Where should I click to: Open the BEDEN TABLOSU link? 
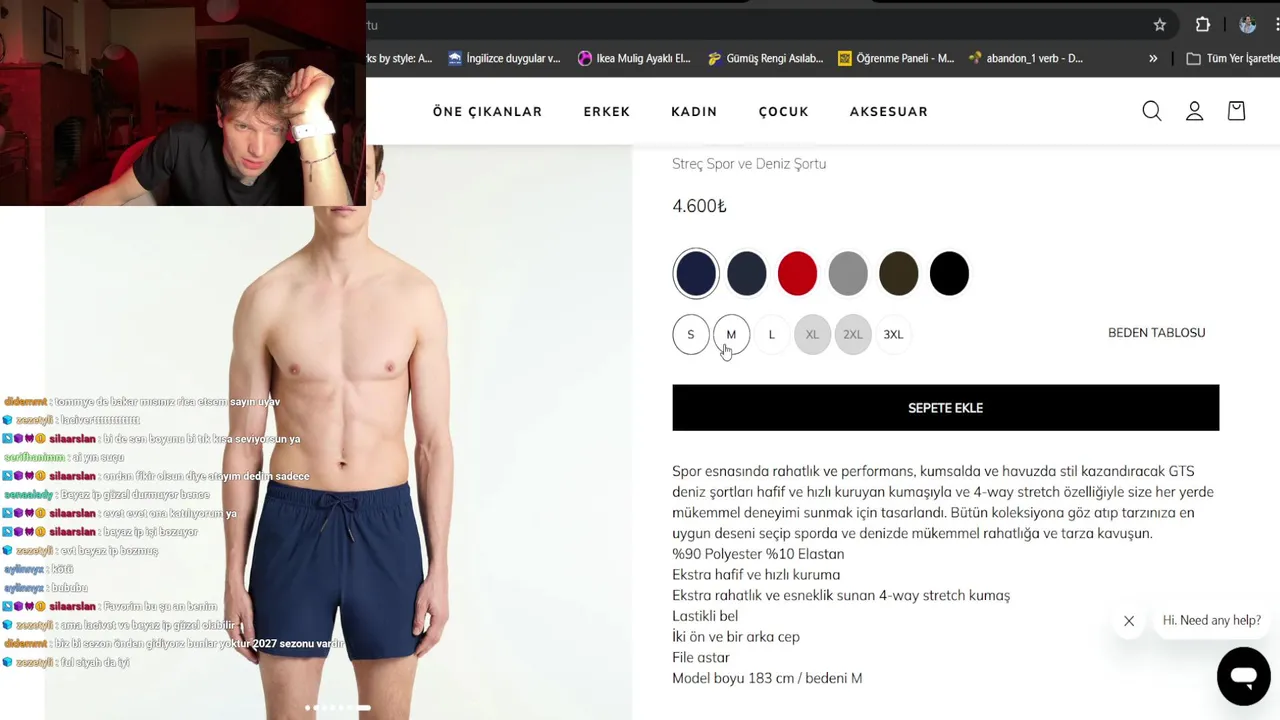click(x=1156, y=333)
